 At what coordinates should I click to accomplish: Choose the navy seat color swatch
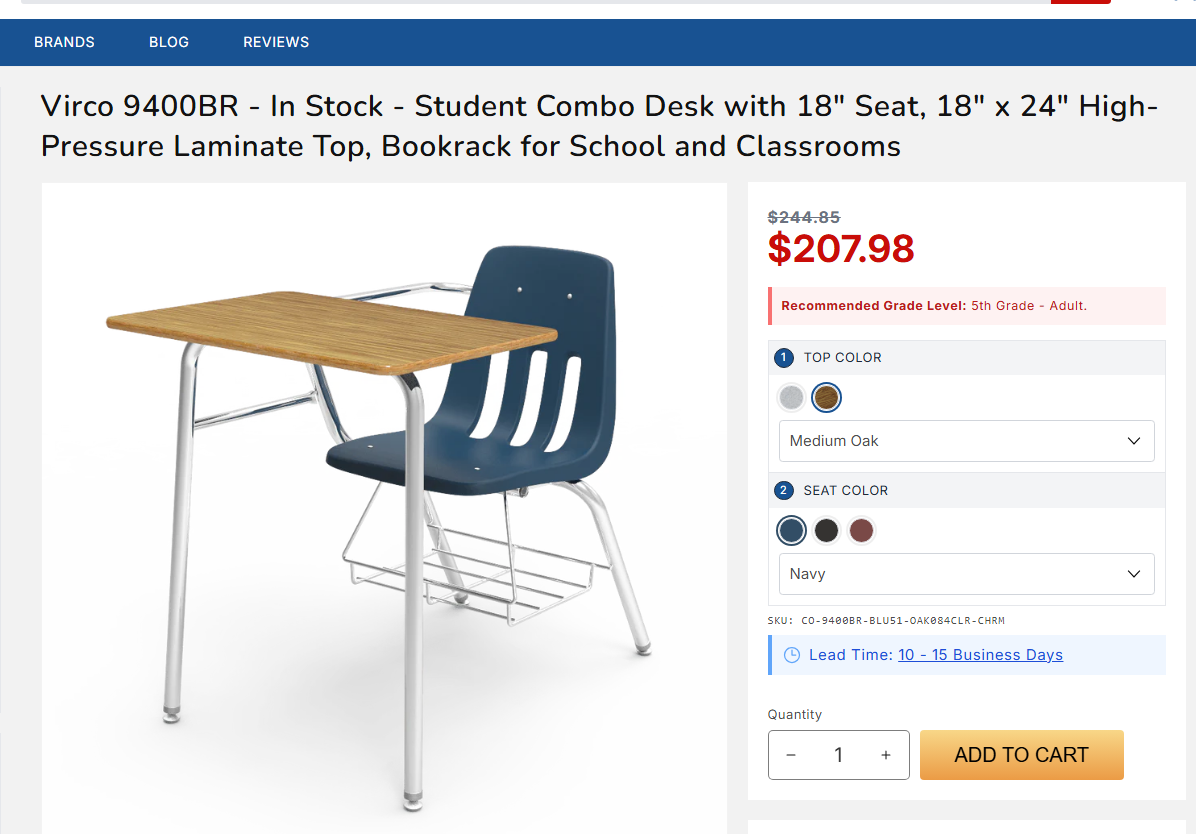(792, 530)
